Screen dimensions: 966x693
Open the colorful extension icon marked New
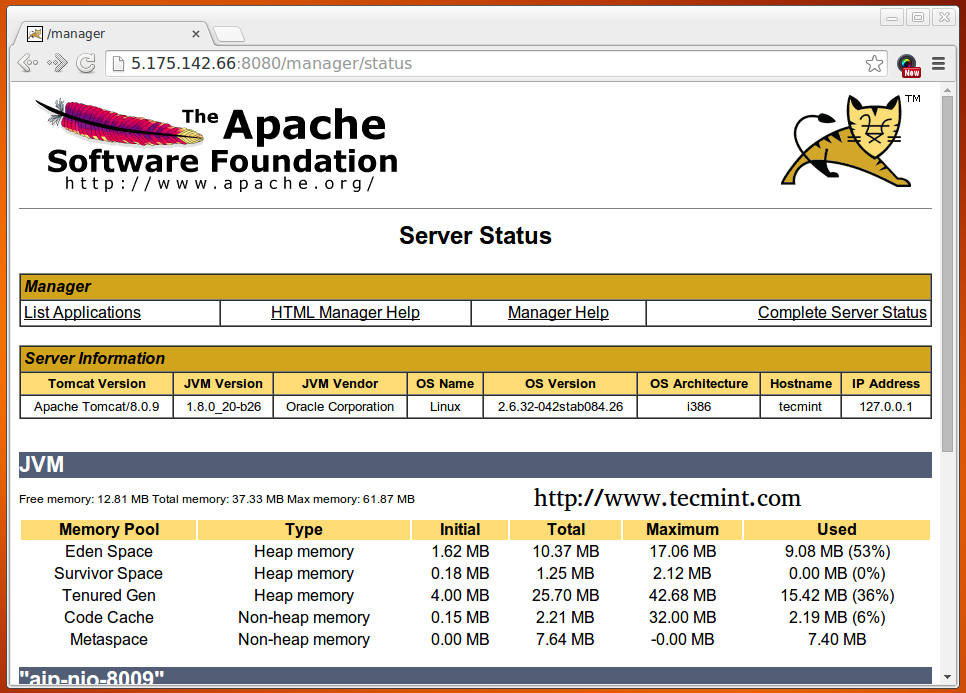click(908, 65)
